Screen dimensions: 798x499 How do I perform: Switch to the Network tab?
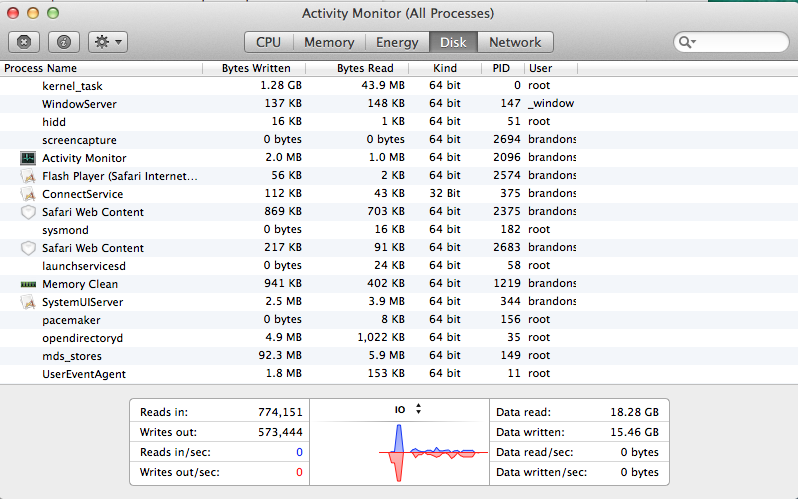[x=515, y=42]
